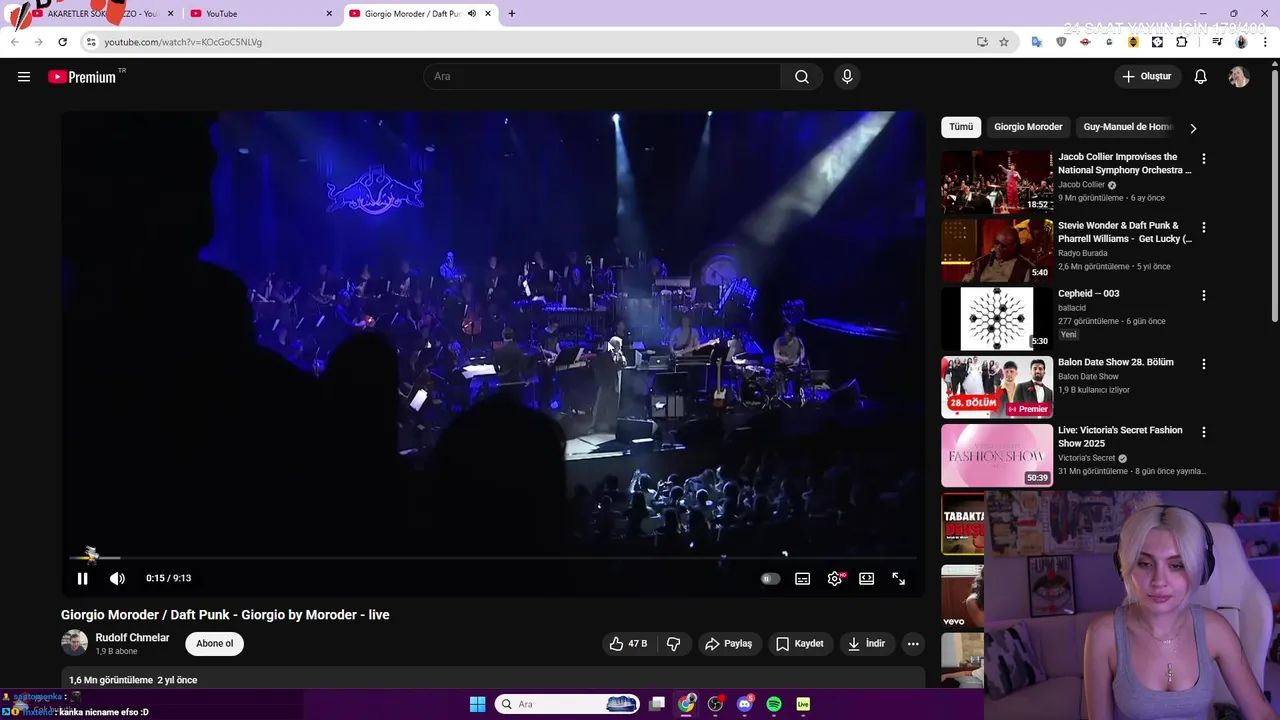This screenshot has width=1280, height=720.
Task: Click the taskbar Ara search box
Action: (x=568, y=704)
